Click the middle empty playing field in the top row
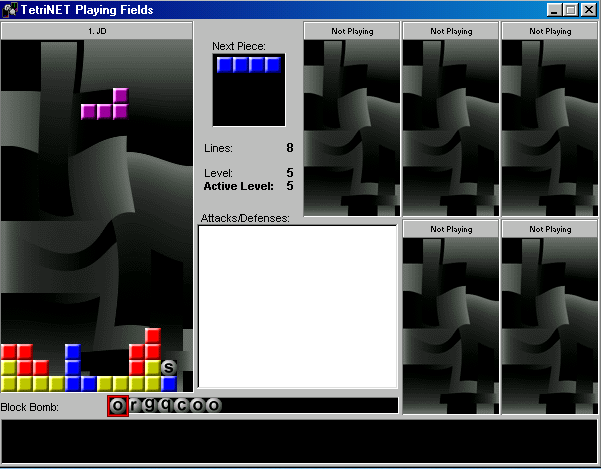This screenshot has width=601, height=469. click(x=451, y=128)
